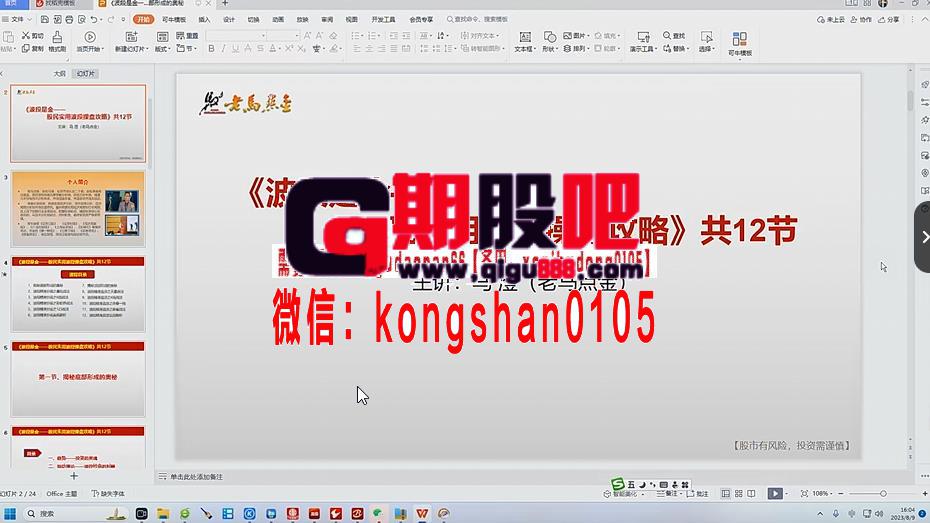Click the Cut (剪切) scissors icon
The height and width of the screenshot is (523, 930).
[26, 36]
